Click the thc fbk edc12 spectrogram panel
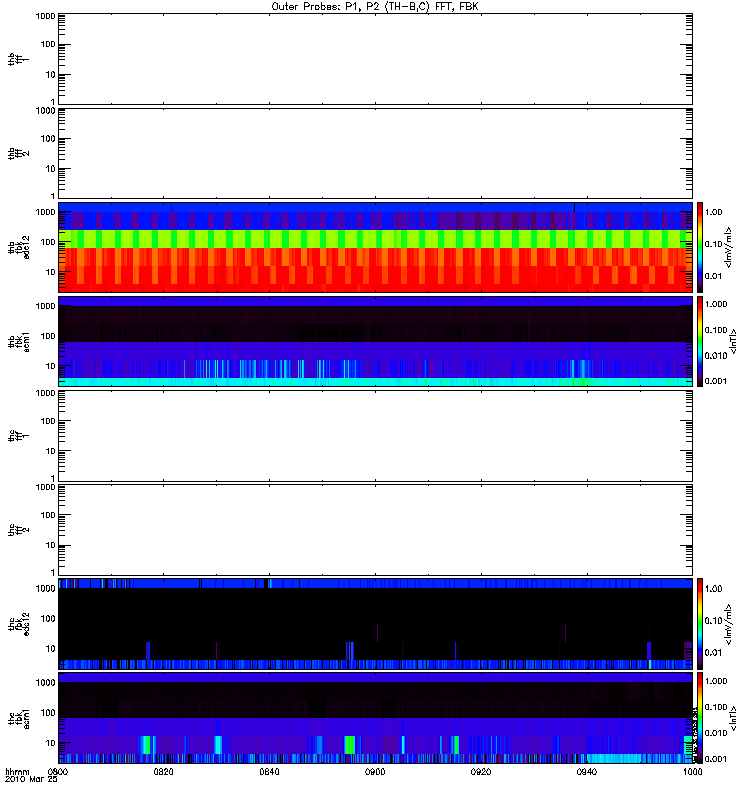The image size is (750, 800). (375, 623)
